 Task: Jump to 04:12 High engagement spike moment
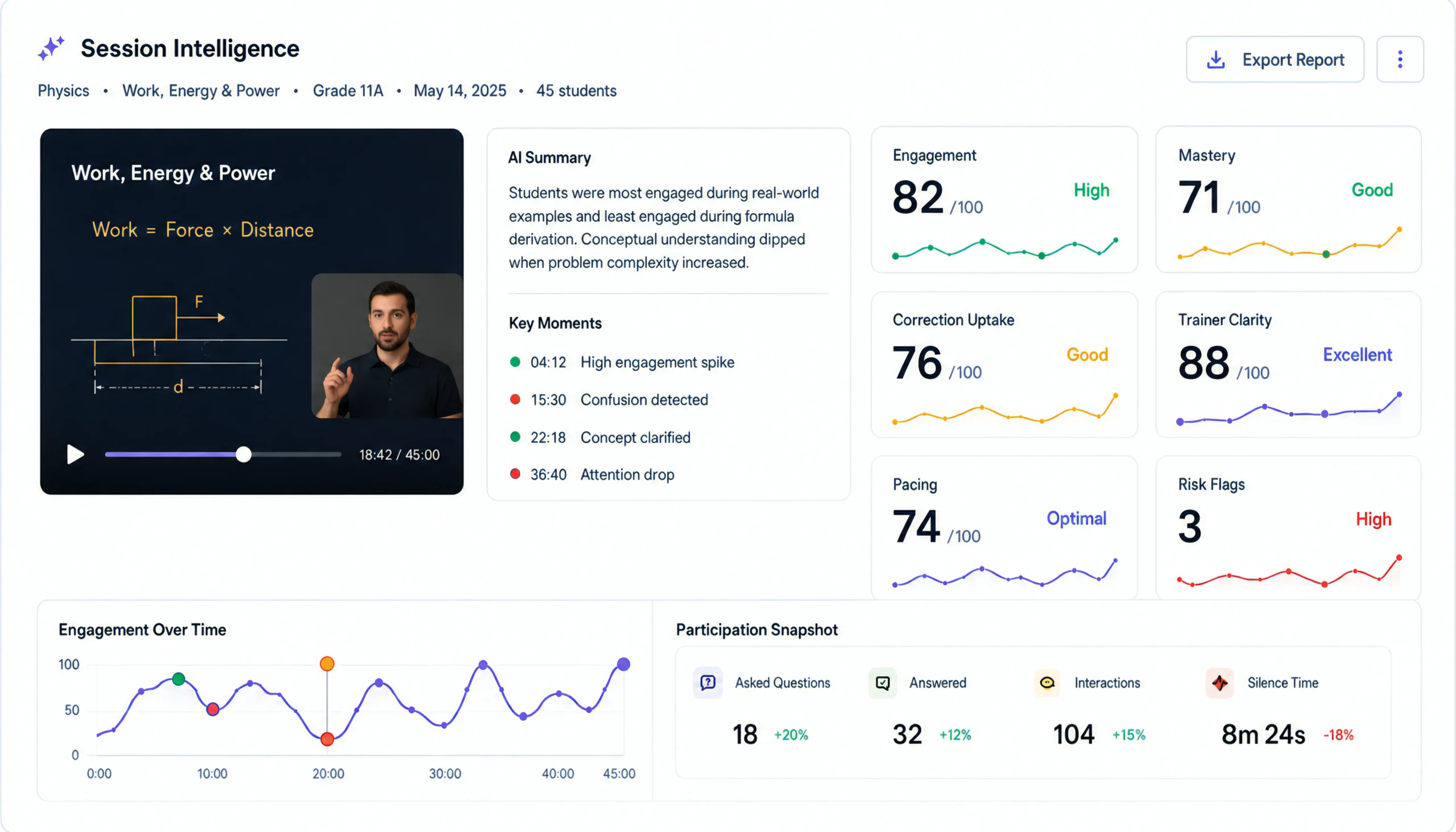tap(622, 362)
